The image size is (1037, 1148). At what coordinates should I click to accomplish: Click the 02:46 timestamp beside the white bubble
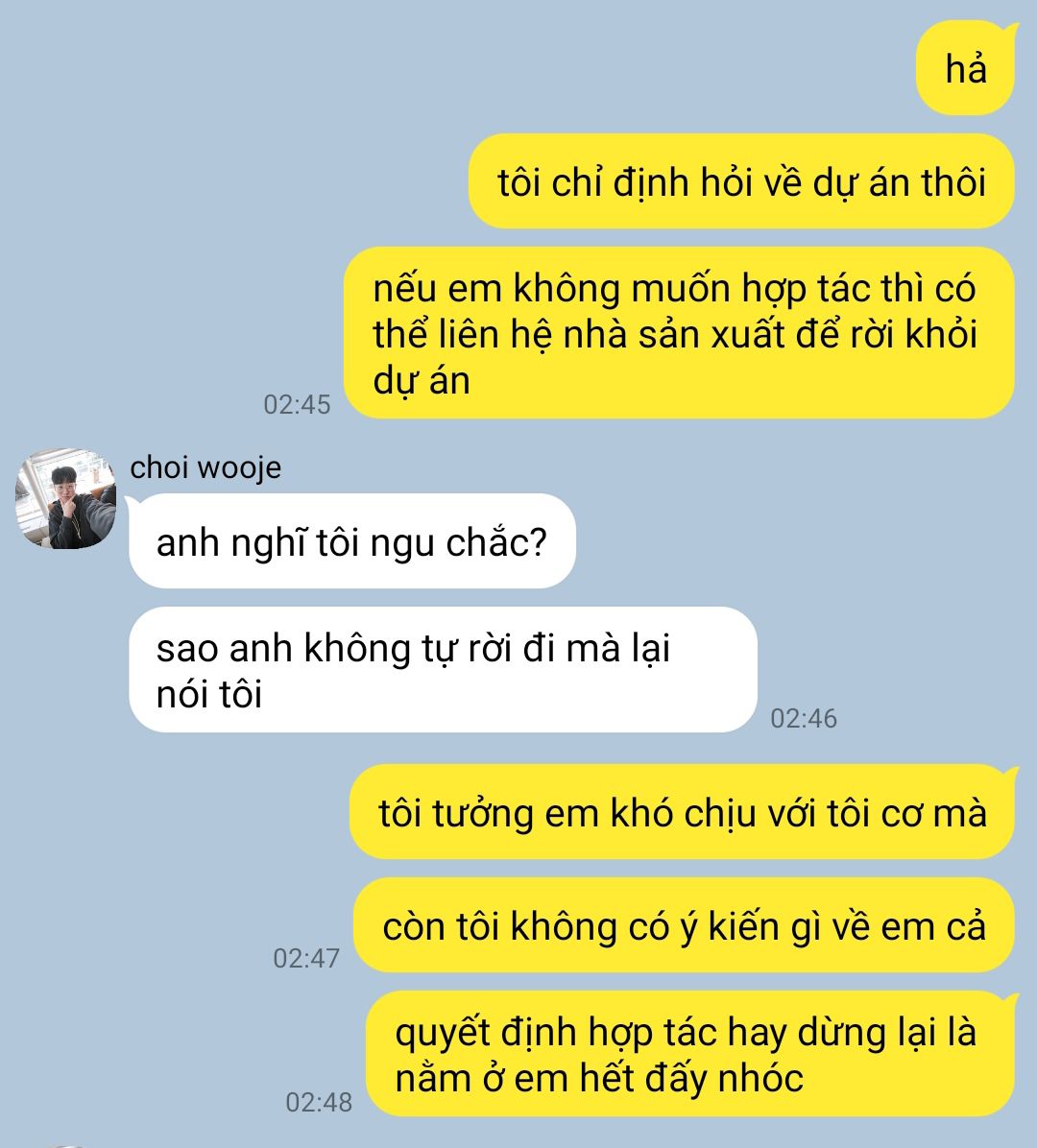[x=804, y=718]
